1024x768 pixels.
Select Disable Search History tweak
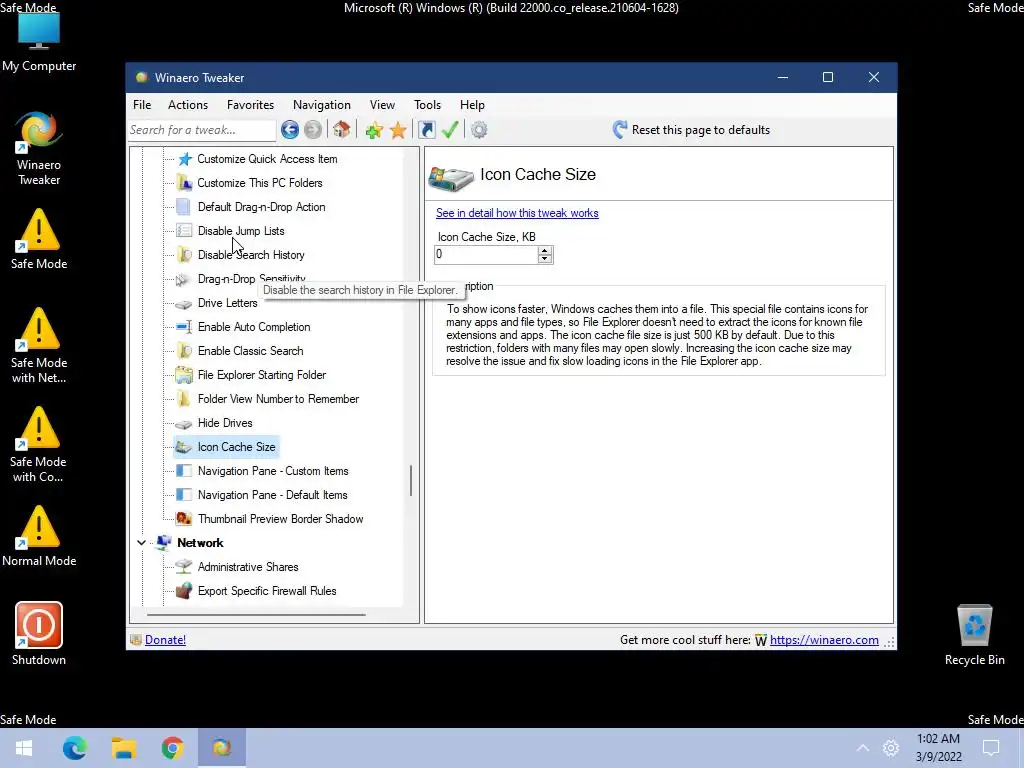pyautogui.click(x=251, y=255)
